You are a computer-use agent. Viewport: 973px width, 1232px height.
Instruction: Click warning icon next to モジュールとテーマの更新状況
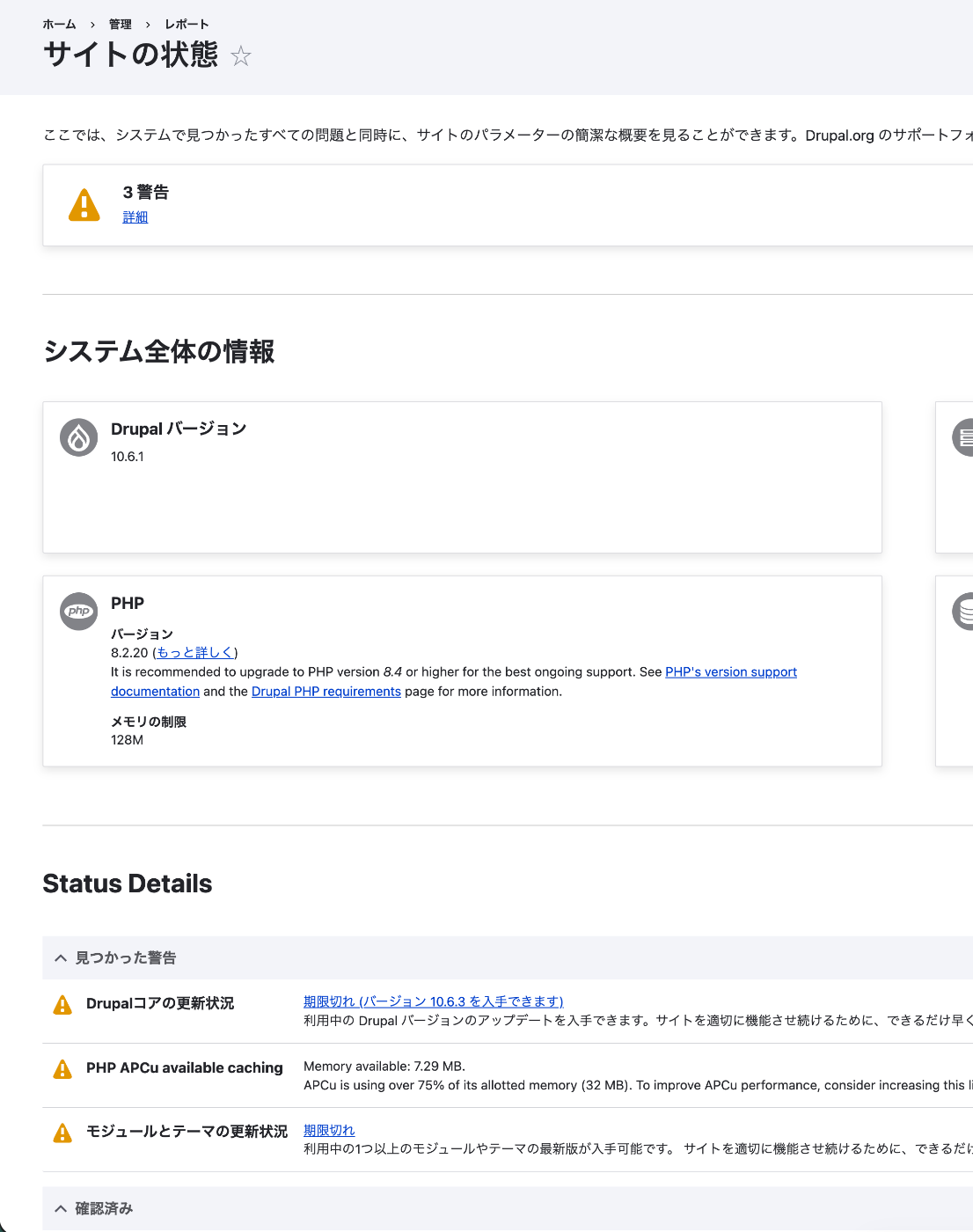(62, 1133)
